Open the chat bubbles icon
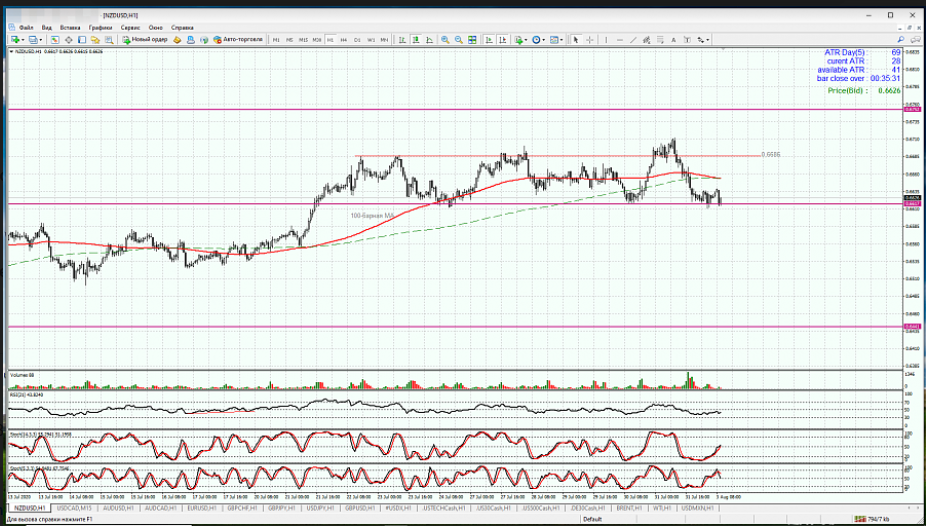Screen dimensions: 926x526 point(914,40)
